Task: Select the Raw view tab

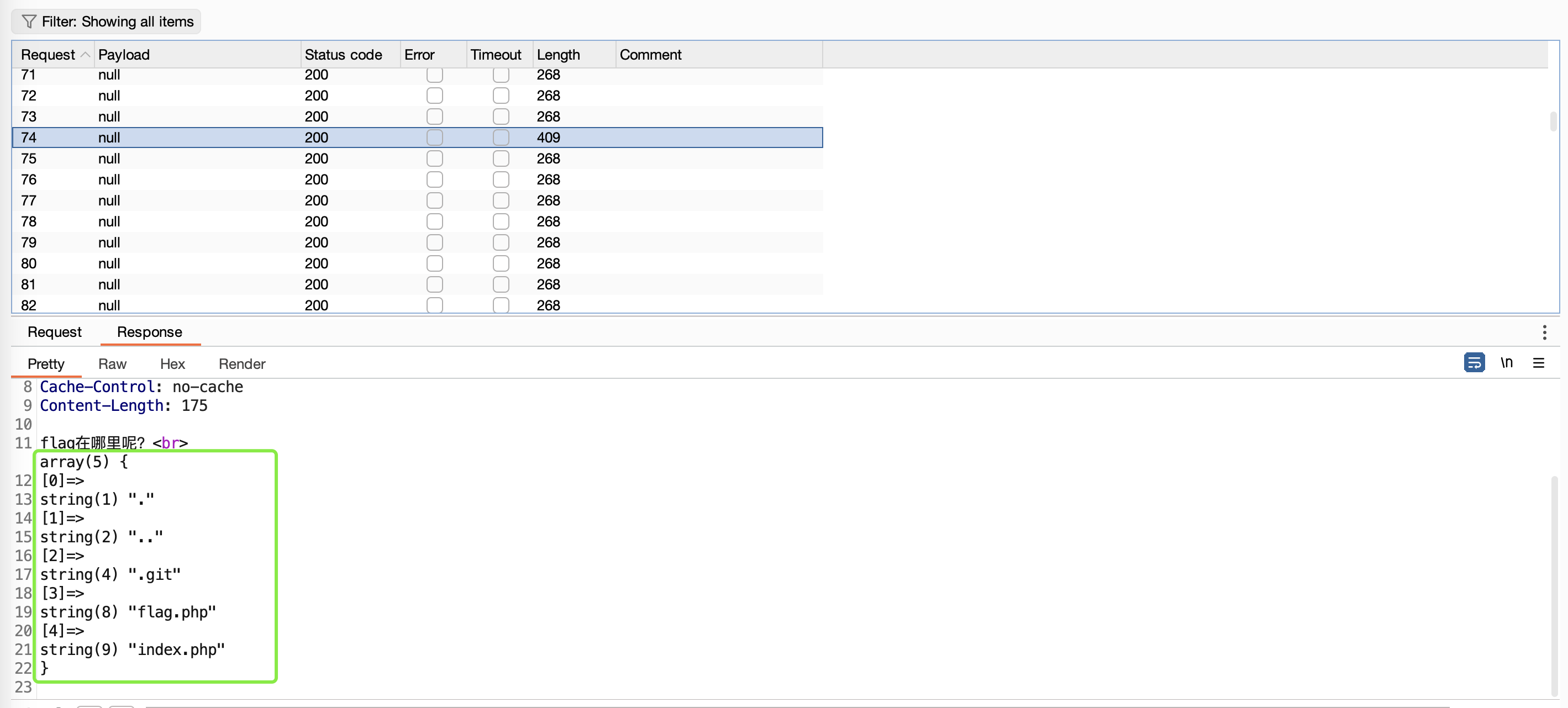Action: [112, 364]
